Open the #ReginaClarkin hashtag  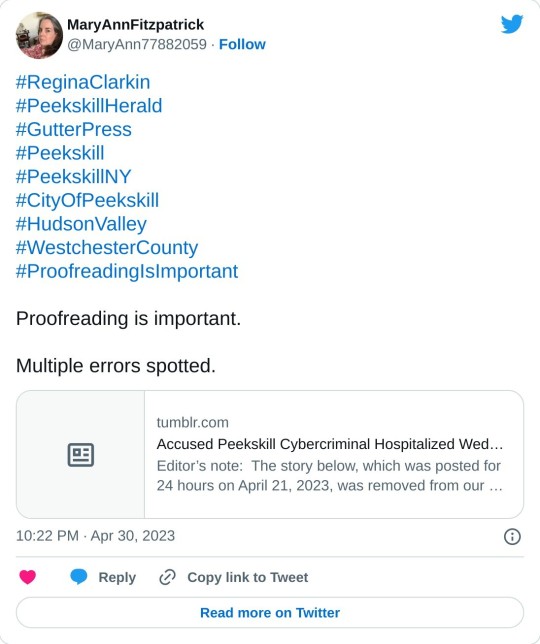[83, 82]
